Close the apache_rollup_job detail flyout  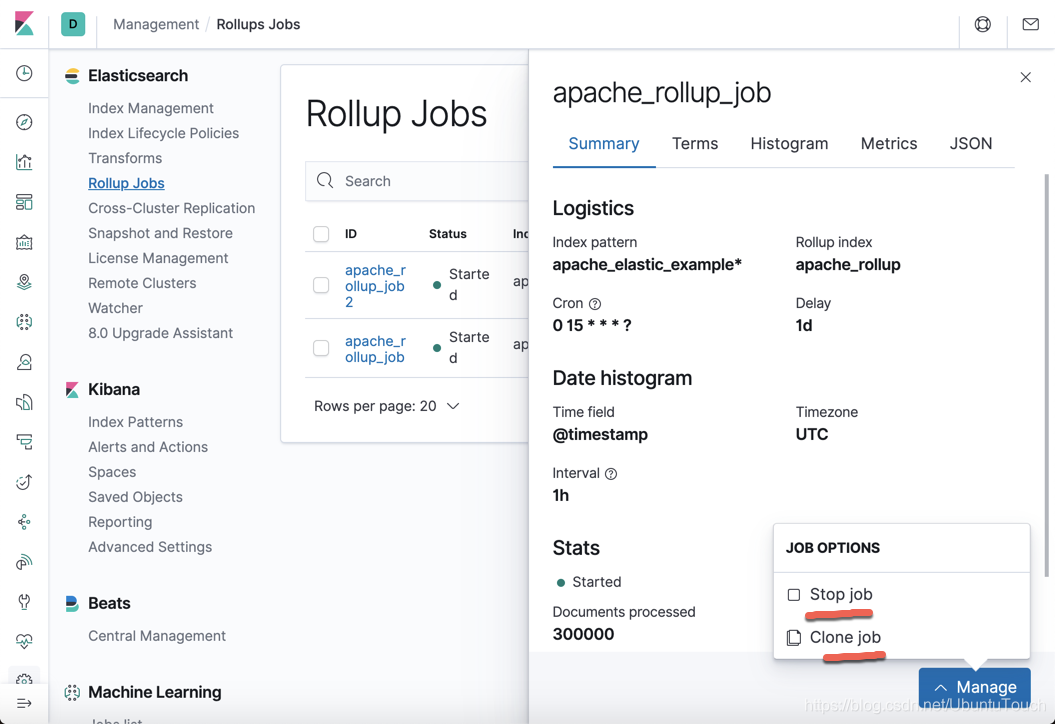pyautogui.click(x=1025, y=77)
